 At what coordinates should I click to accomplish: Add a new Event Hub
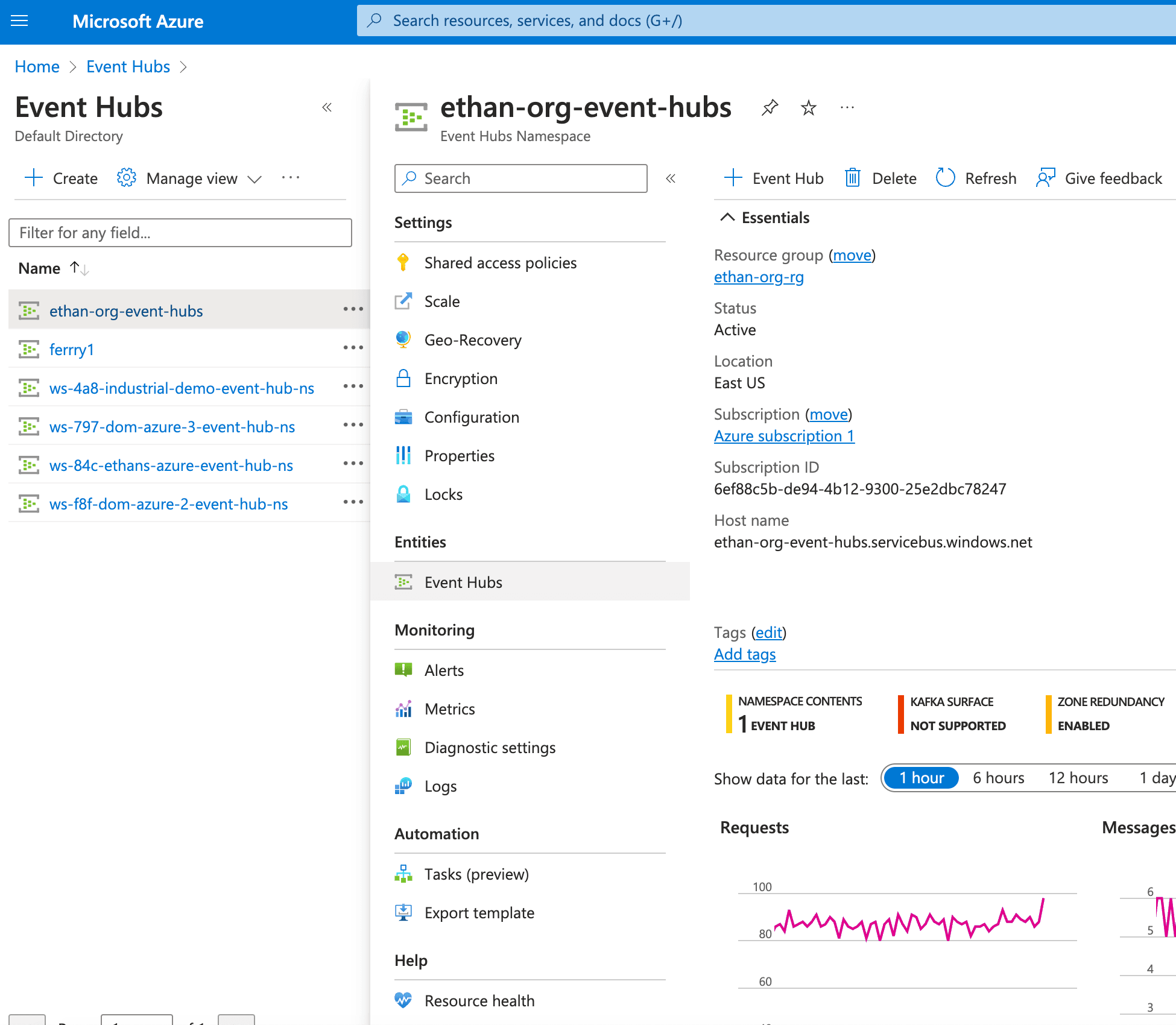click(774, 178)
